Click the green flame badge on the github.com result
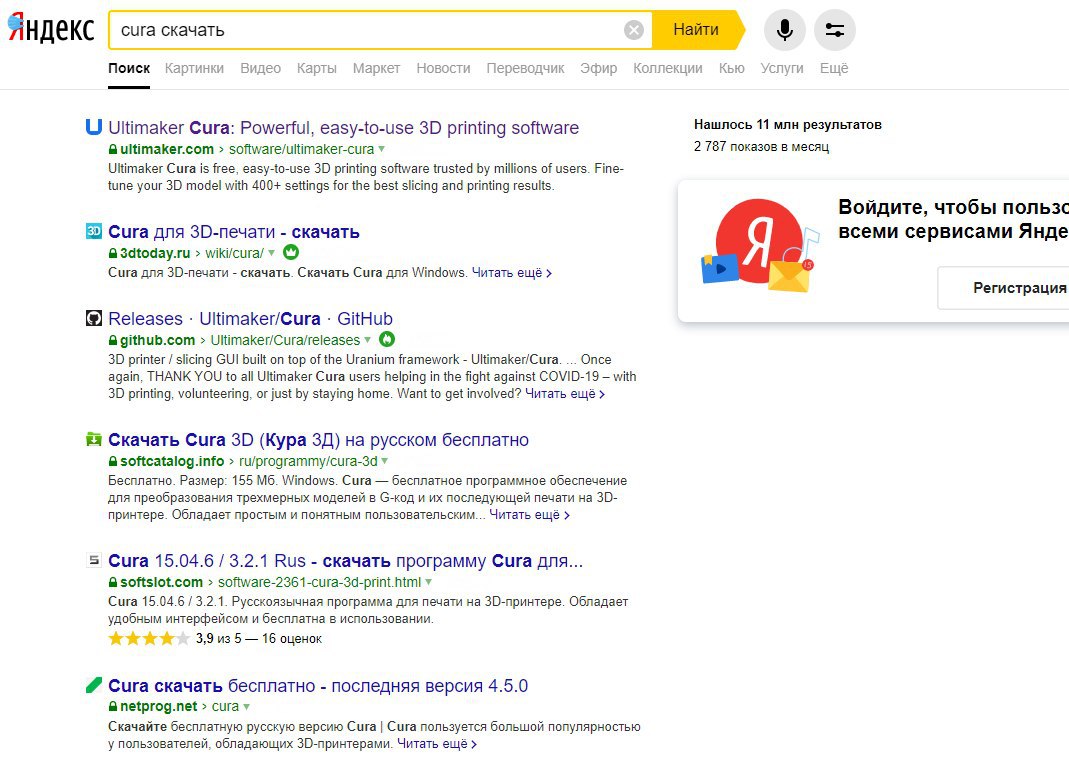Screen dimensions: 1069x764 pos(387,339)
